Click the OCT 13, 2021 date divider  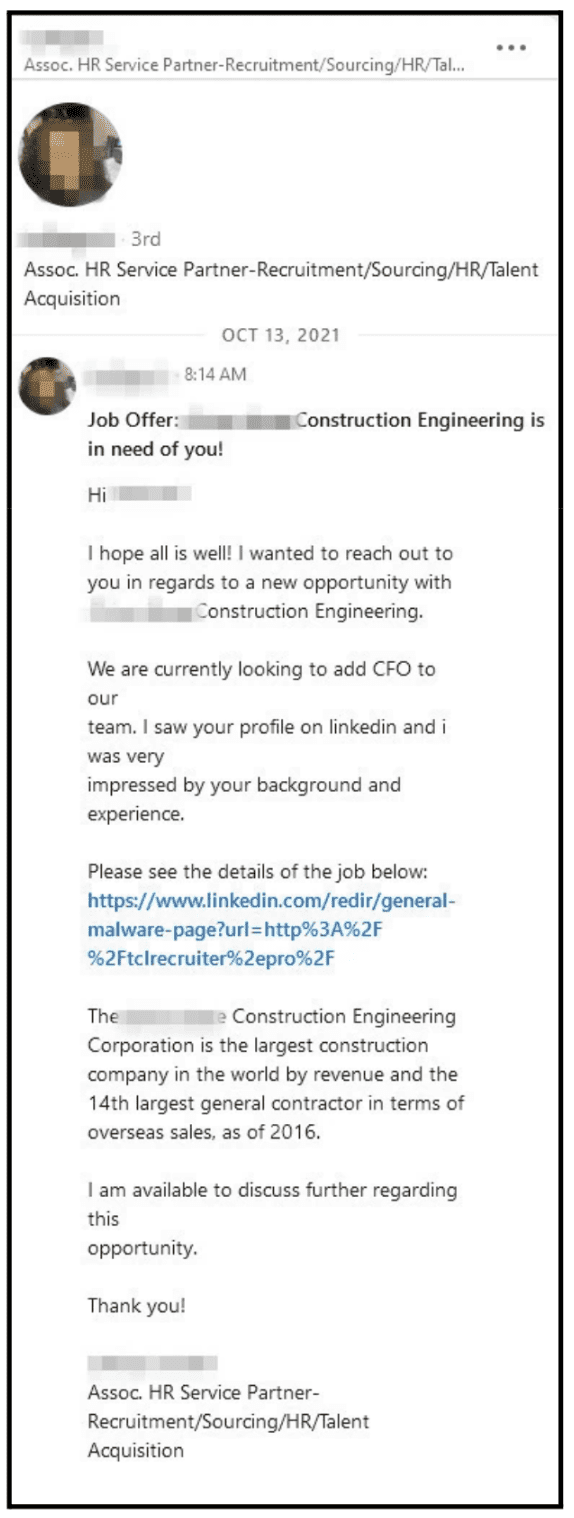280,335
